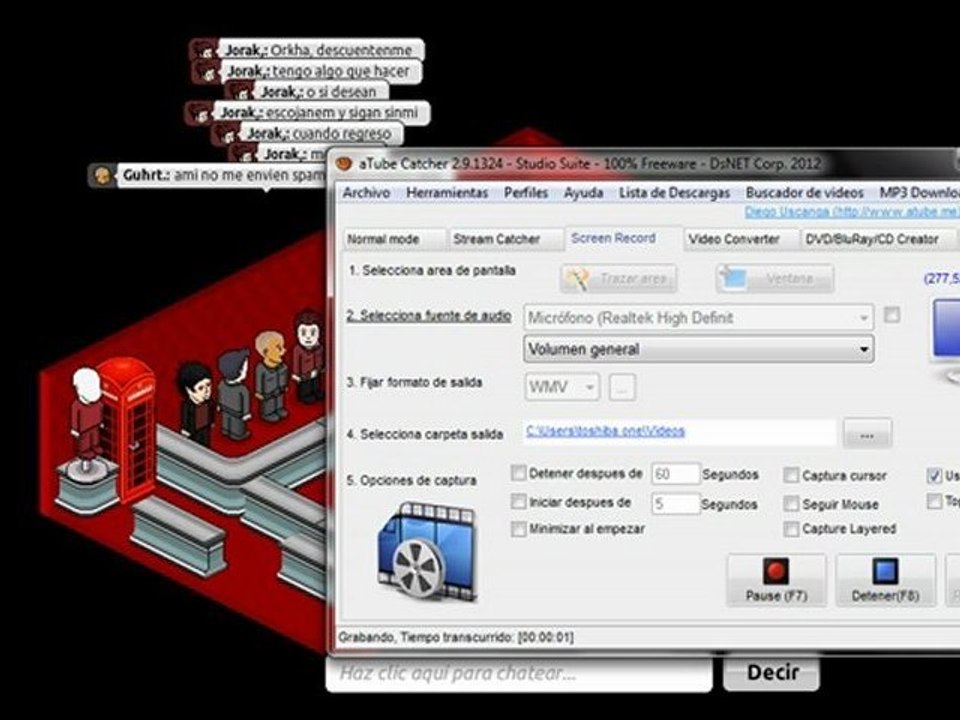Click the red telephone booth in the room
The width and height of the screenshot is (960, 720).
[x=127, y=429]
